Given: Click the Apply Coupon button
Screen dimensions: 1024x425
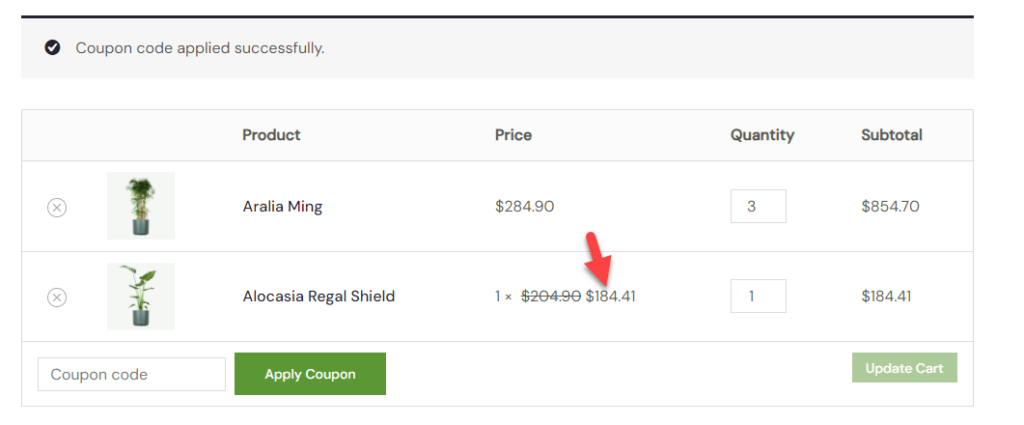Looking at the screenshot, I should [310, 374].
